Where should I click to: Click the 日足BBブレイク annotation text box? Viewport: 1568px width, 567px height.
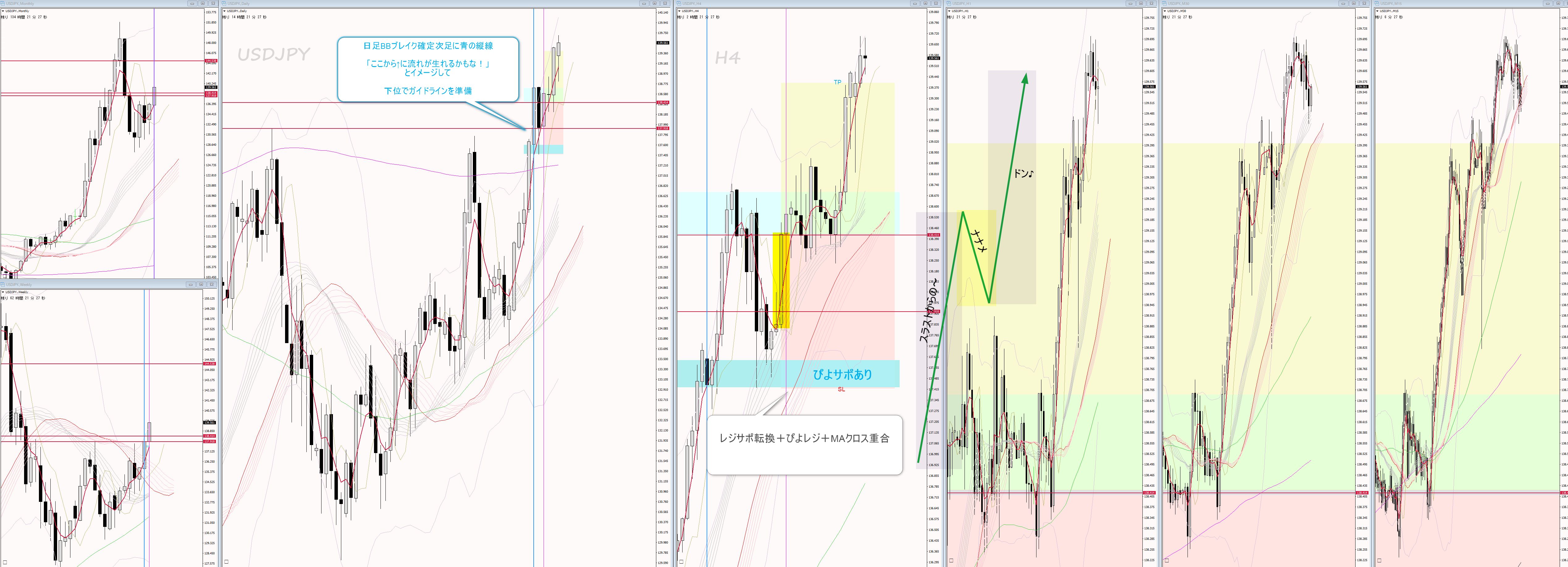(428, 69)
